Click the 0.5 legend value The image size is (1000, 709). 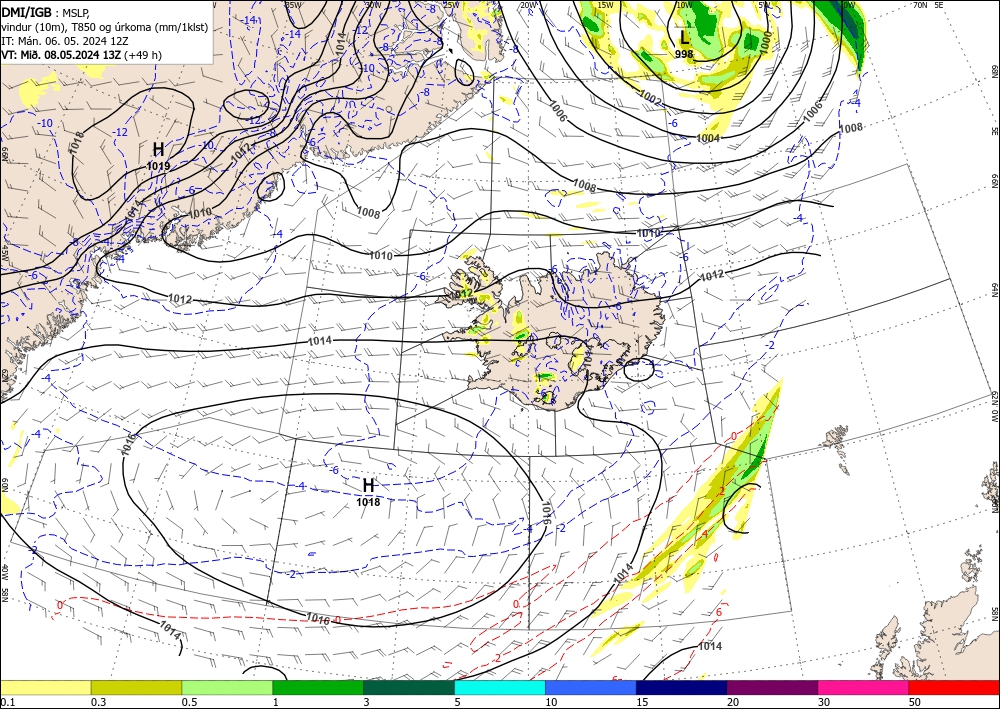click(189, 702)
